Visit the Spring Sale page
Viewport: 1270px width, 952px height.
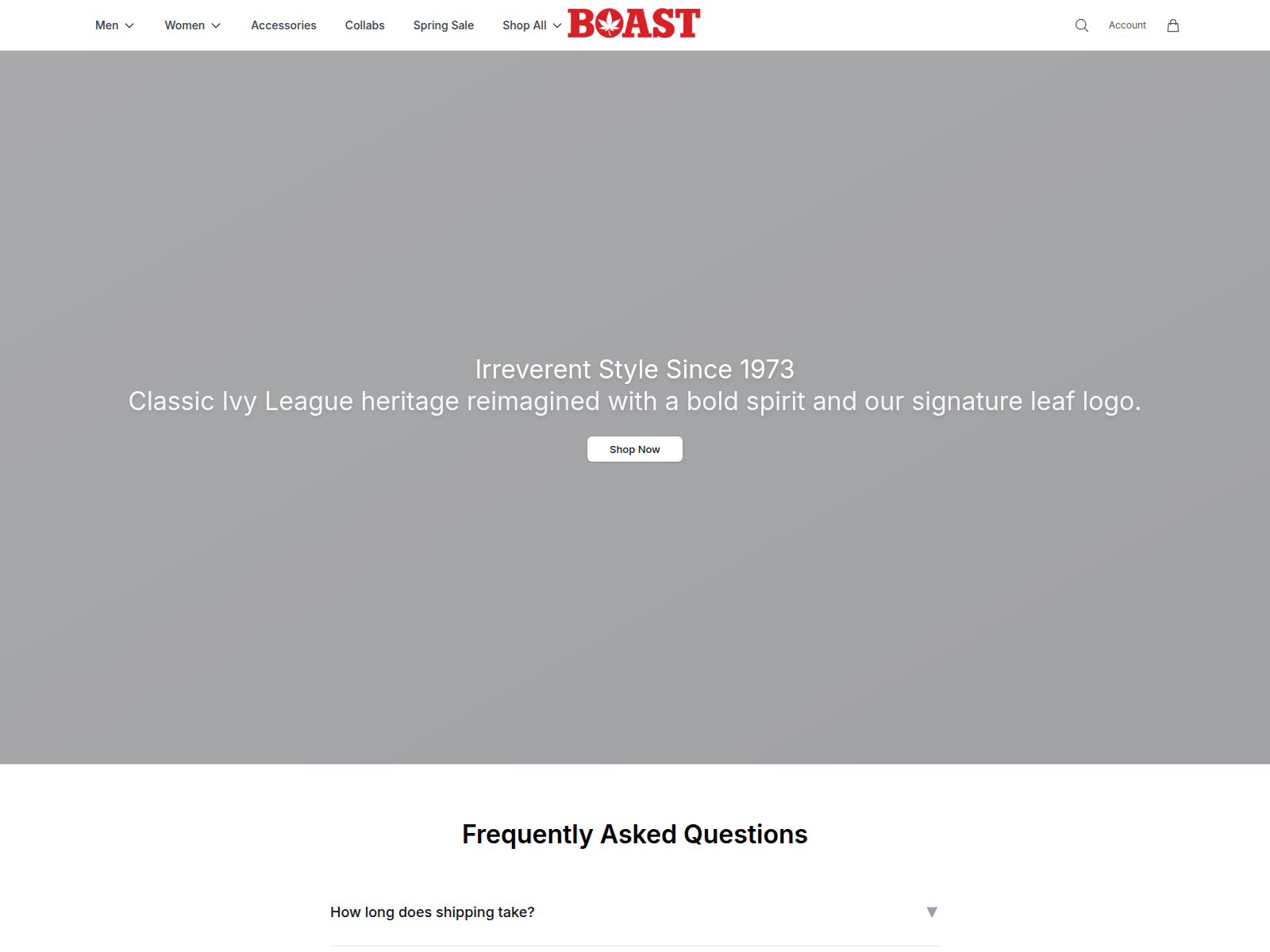443,25
